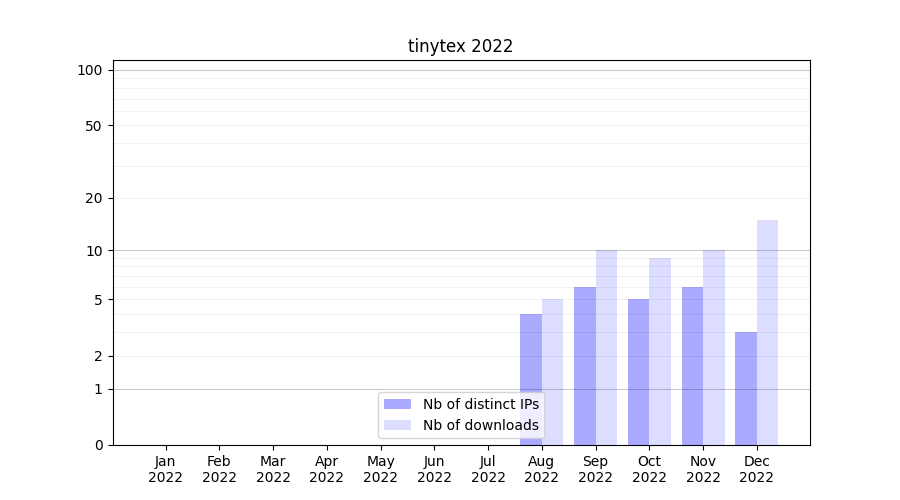Select the November distinct IPs bar

coord(692,366)
